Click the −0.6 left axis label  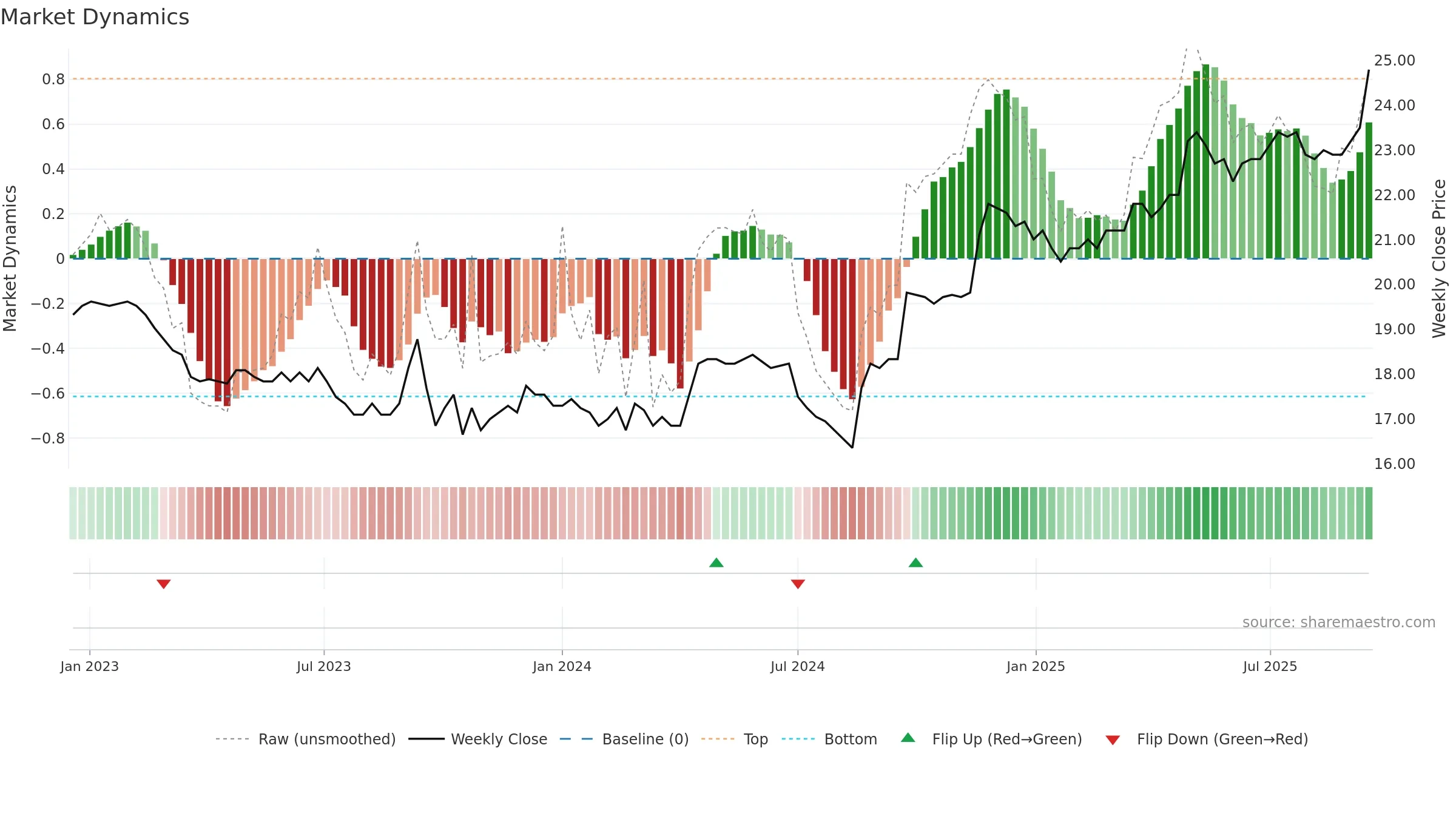[47, 393]
